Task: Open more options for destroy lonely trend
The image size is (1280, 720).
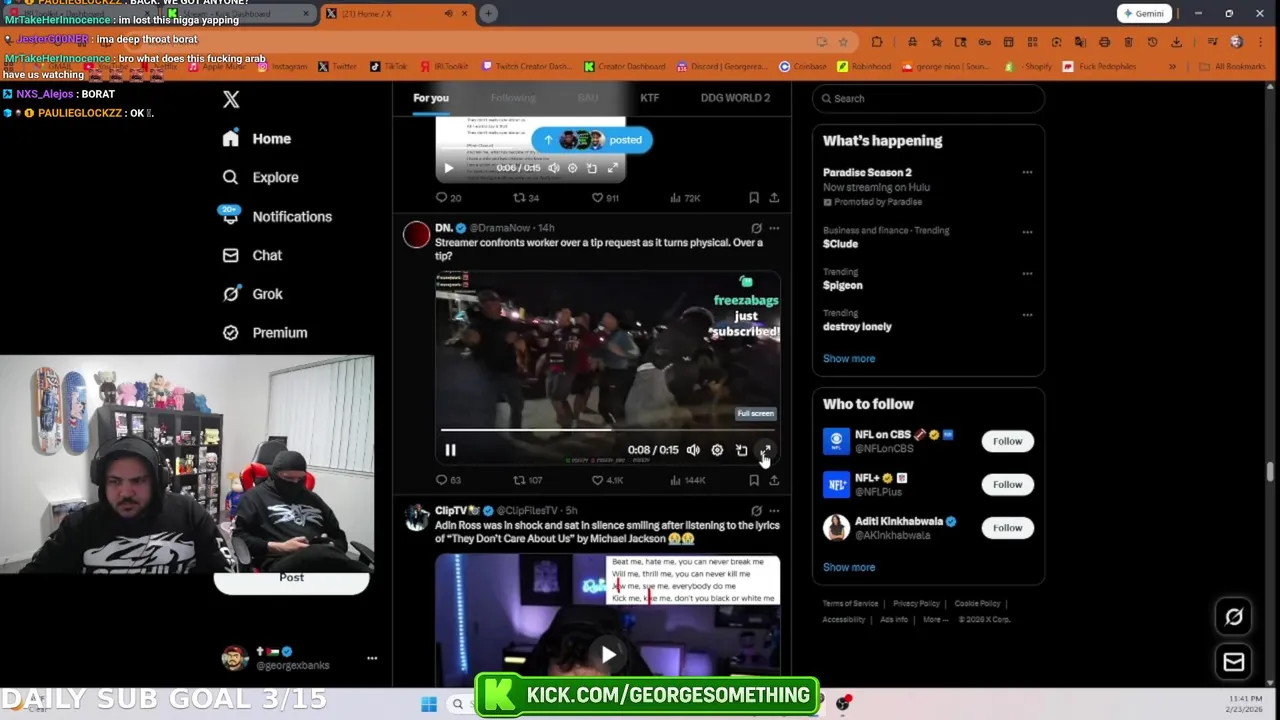Action: [x=1027, y=315]
